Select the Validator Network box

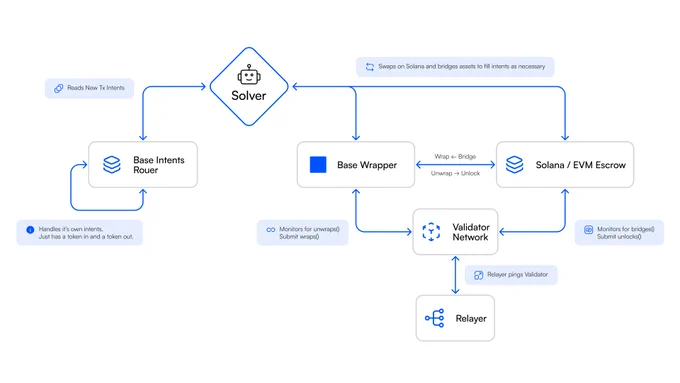coord(455,232)
